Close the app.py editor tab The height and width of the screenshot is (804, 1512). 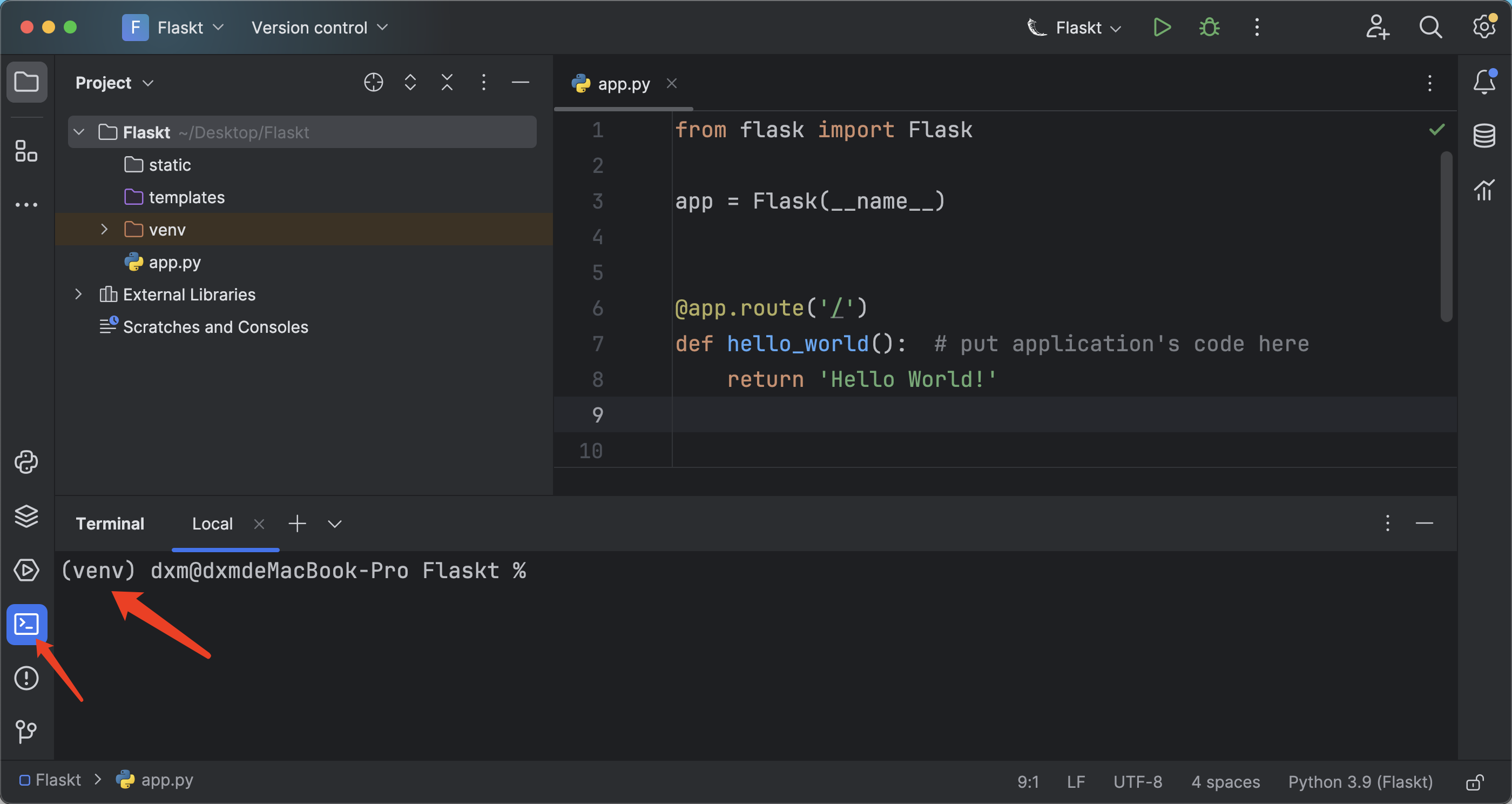tap(672, 84)
